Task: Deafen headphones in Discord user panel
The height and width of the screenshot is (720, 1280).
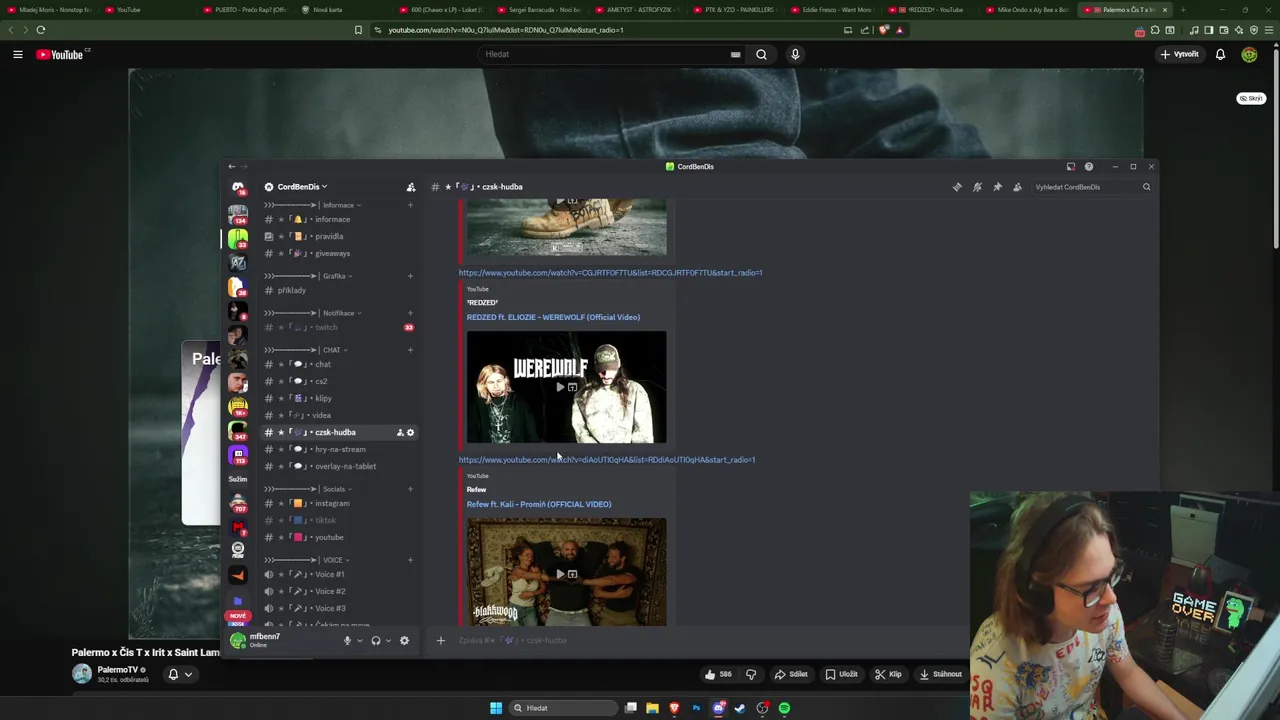Action: pyautogui.click(x=376, y=641)
